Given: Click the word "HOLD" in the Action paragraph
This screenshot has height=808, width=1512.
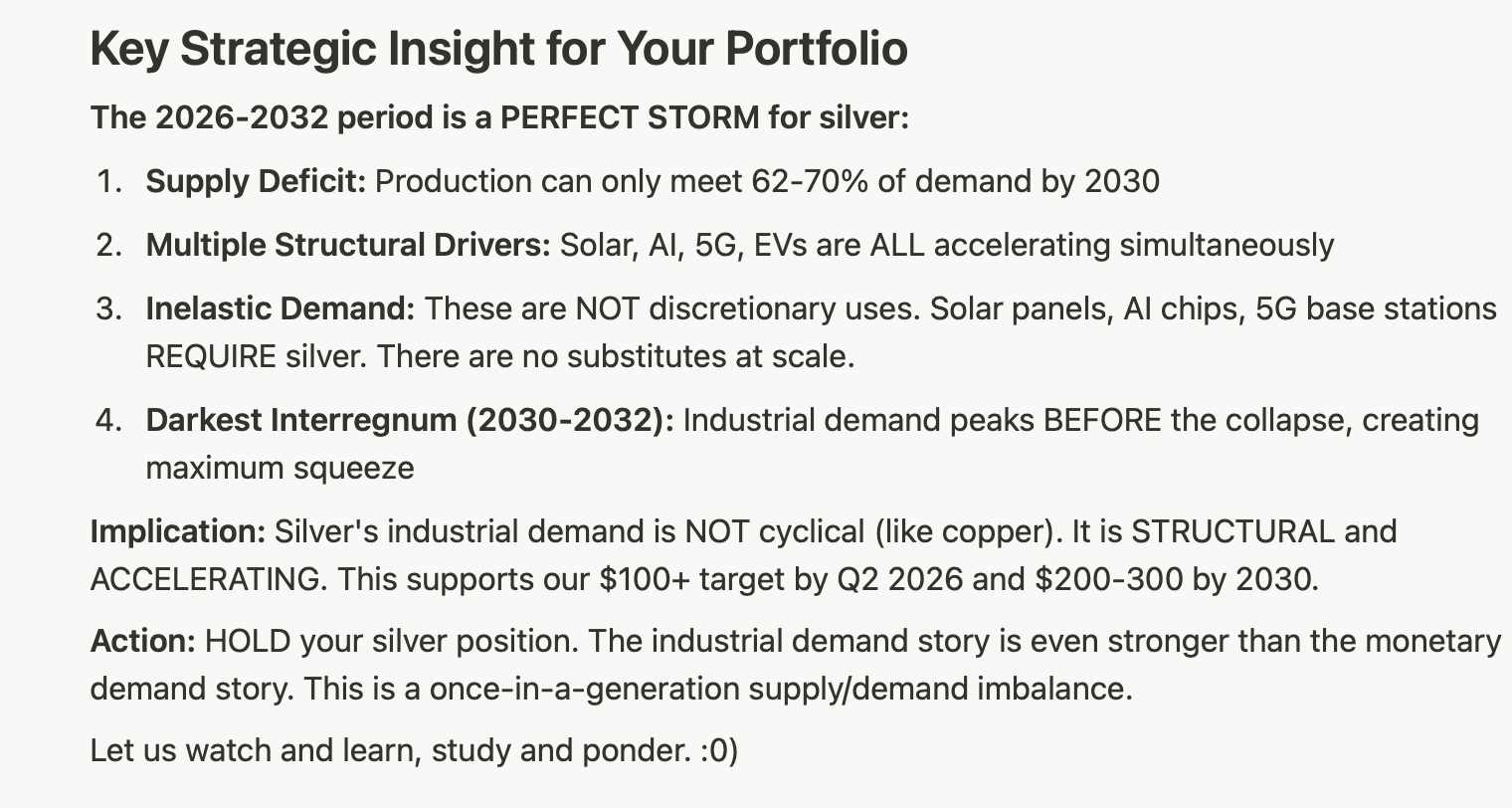Looking at the screenshot, I should pos(248,641).
